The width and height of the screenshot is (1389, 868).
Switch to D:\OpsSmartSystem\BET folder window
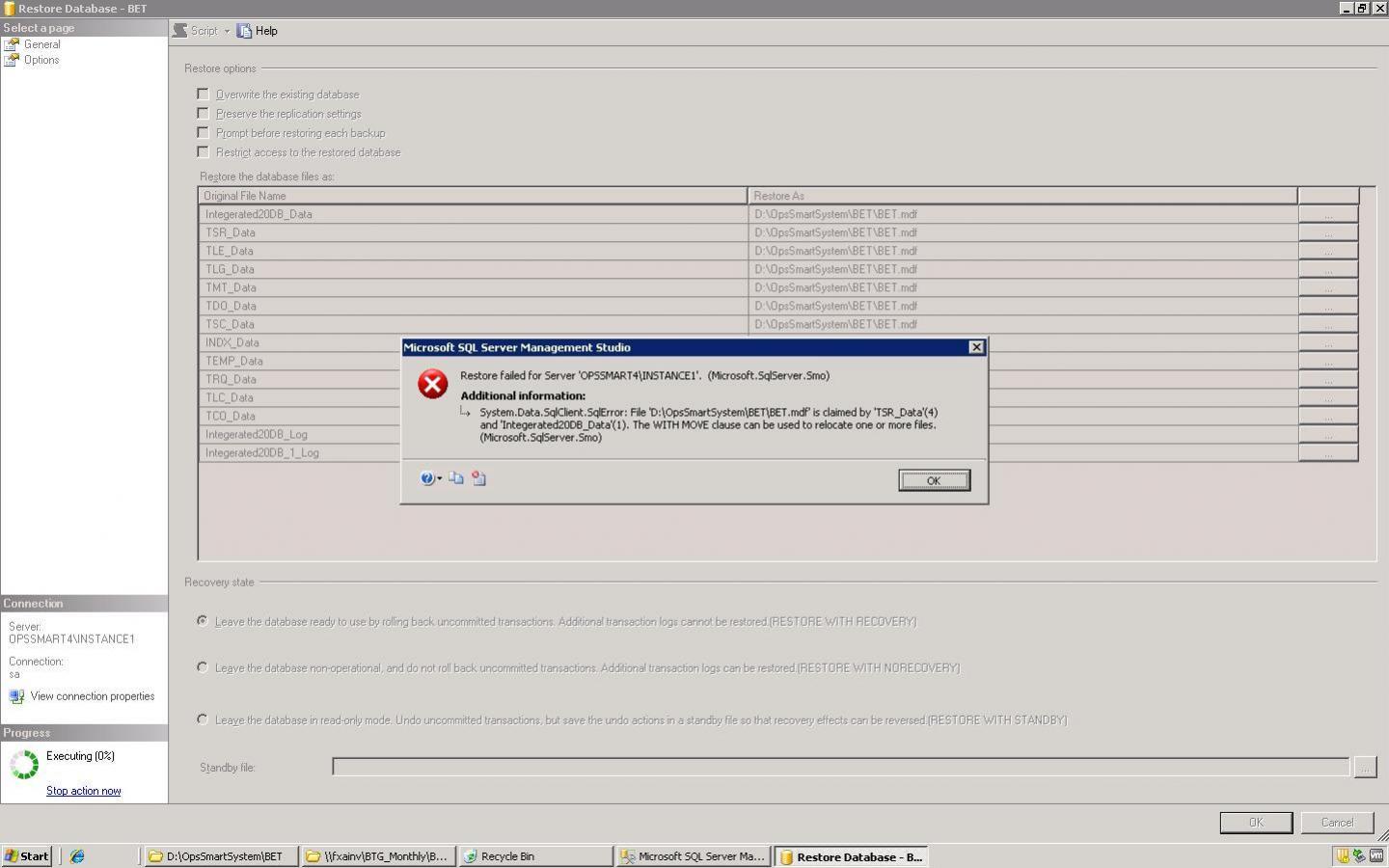tap(221, 856)
